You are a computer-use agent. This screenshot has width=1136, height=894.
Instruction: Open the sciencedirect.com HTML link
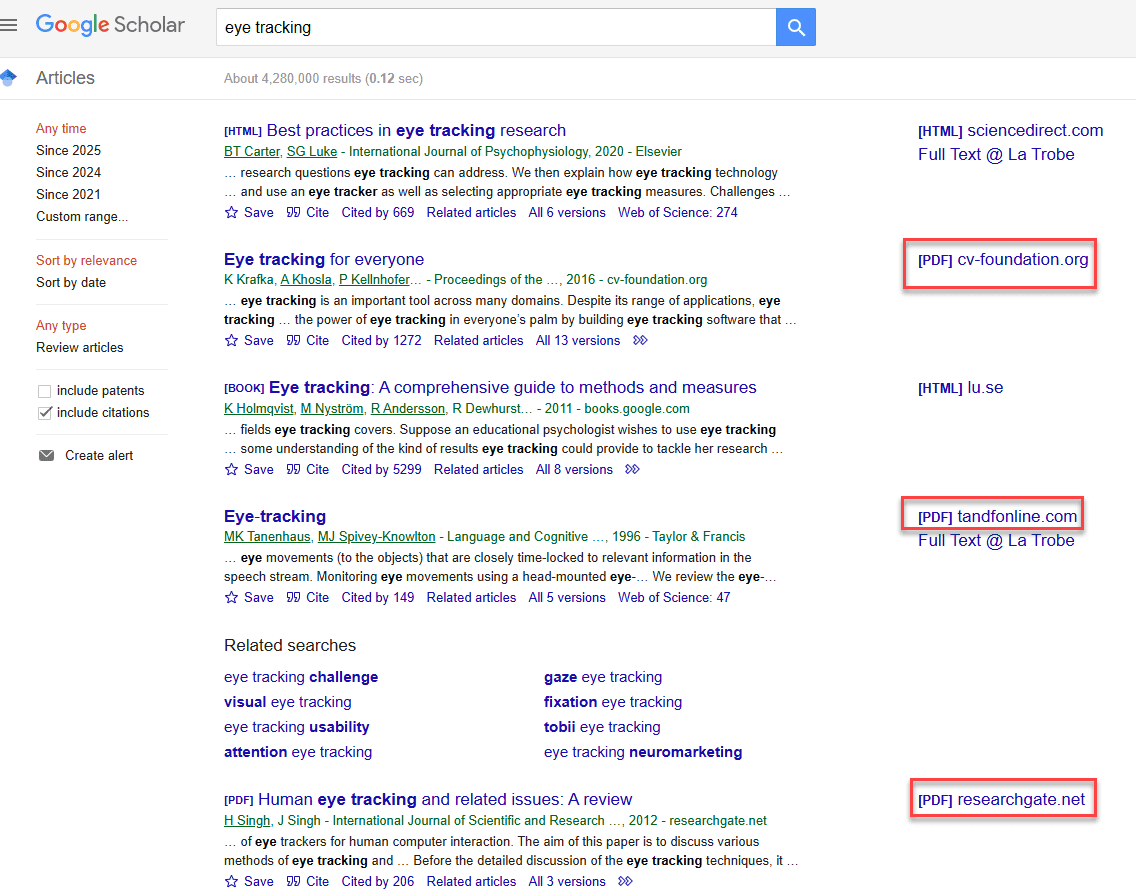(1011, 130)
